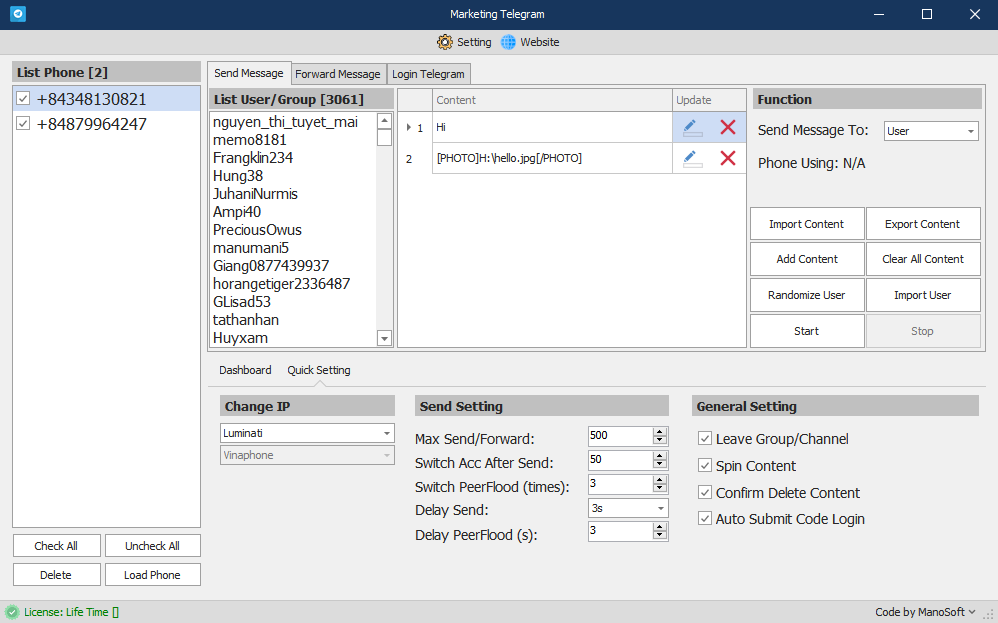Edit the 'Hi' content row with pencil icon
Image resolution: width=998 pixels, height=623 pixels.
692,128
